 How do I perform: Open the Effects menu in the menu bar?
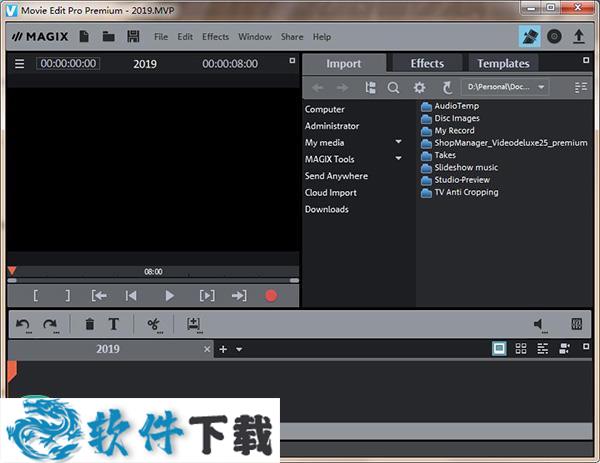point(215,37)
